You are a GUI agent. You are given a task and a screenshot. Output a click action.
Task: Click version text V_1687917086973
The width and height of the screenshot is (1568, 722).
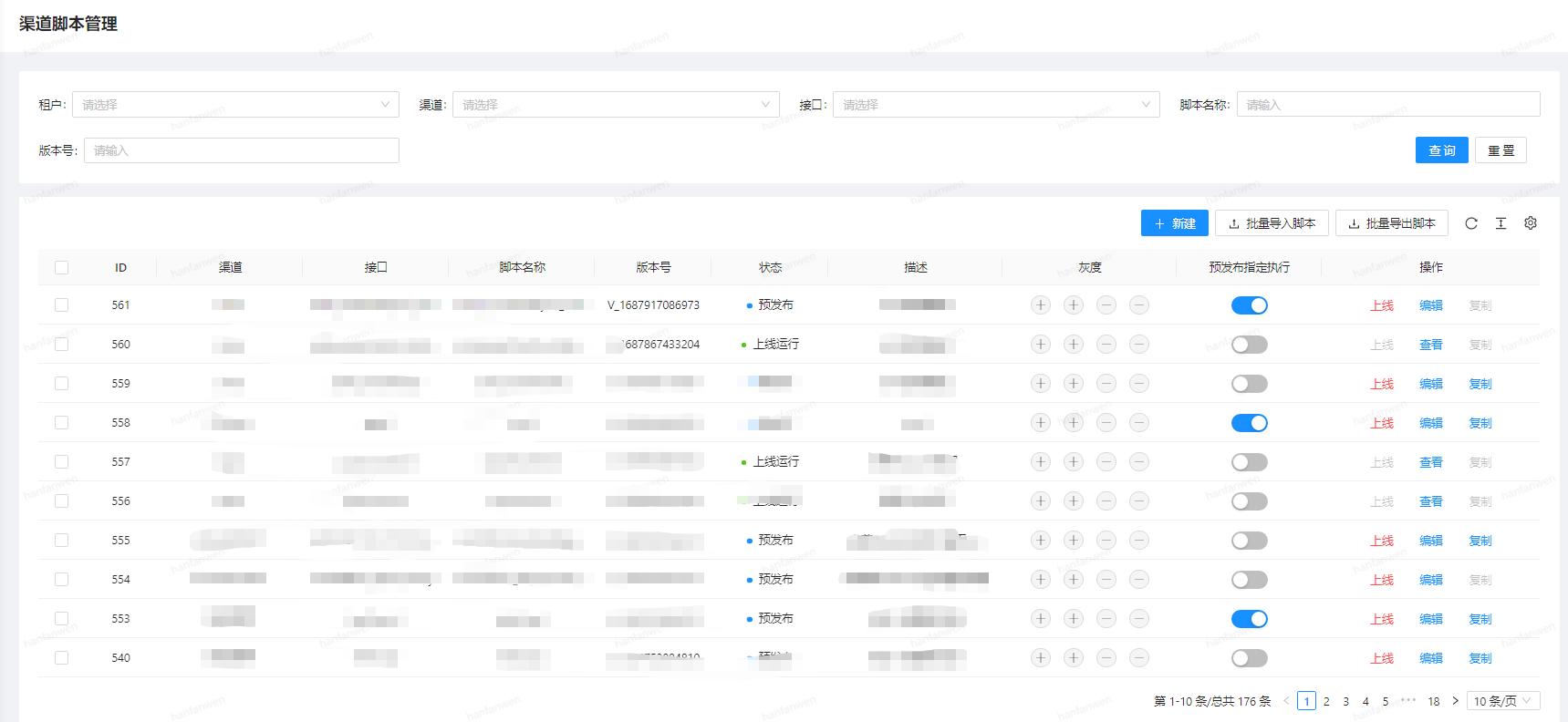pos(653,305)
